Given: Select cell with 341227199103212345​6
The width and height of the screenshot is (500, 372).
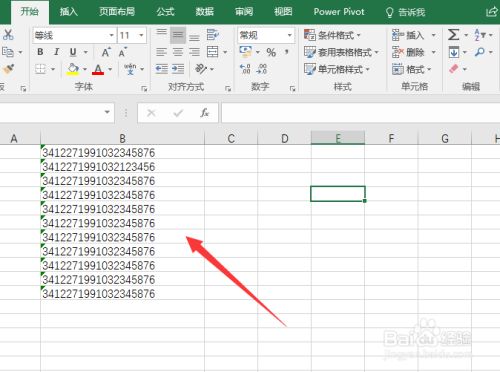Looking at the screenshot, I should click(x=122, y=166).
